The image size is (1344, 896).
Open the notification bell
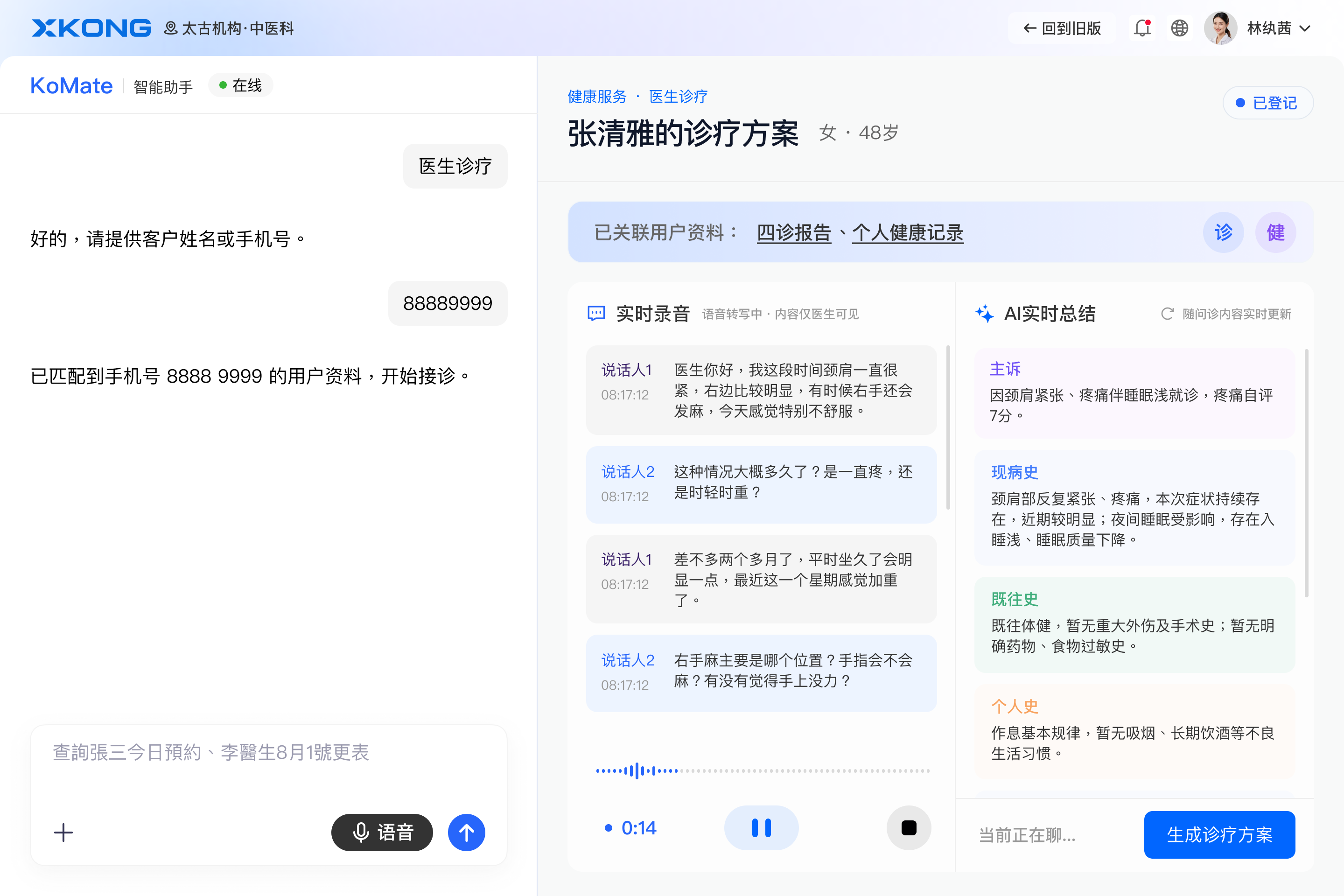1142,28
